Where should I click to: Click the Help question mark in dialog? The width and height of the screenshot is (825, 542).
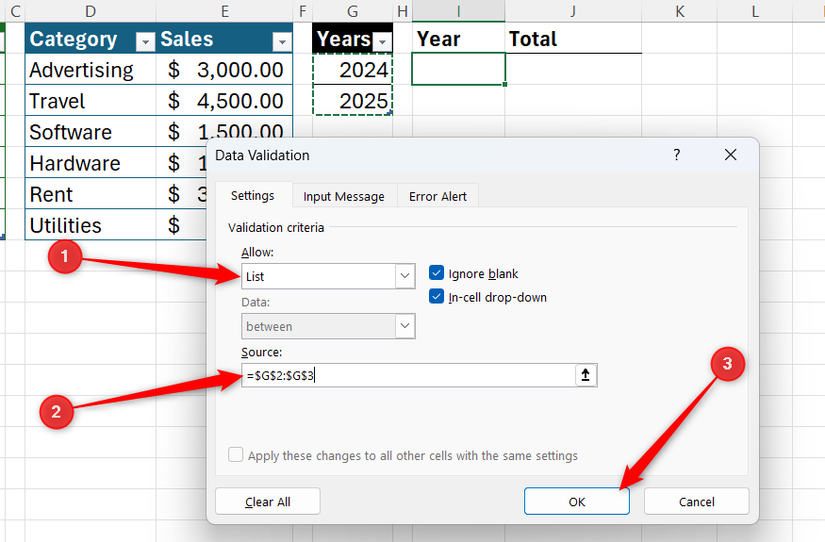pyautogui.click(x=676, y=155)
